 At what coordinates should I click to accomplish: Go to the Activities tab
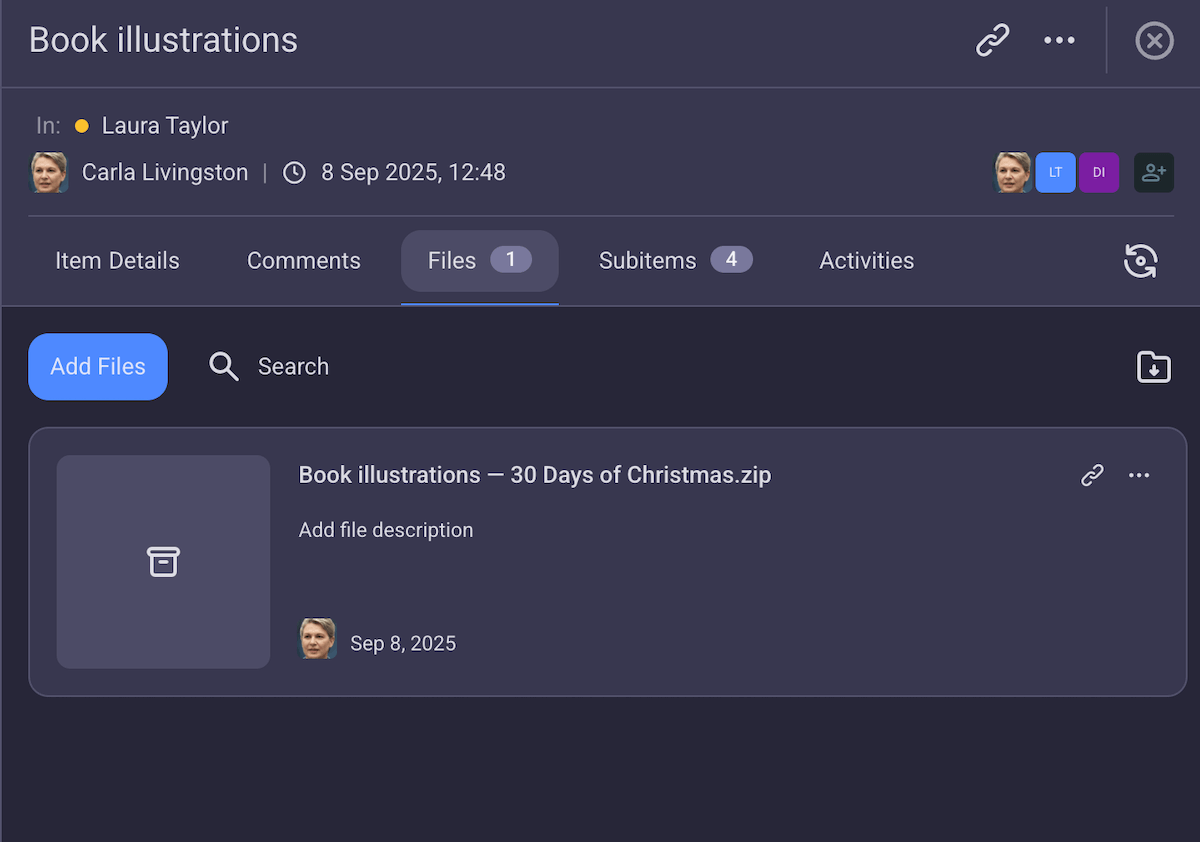click(866, 261)
